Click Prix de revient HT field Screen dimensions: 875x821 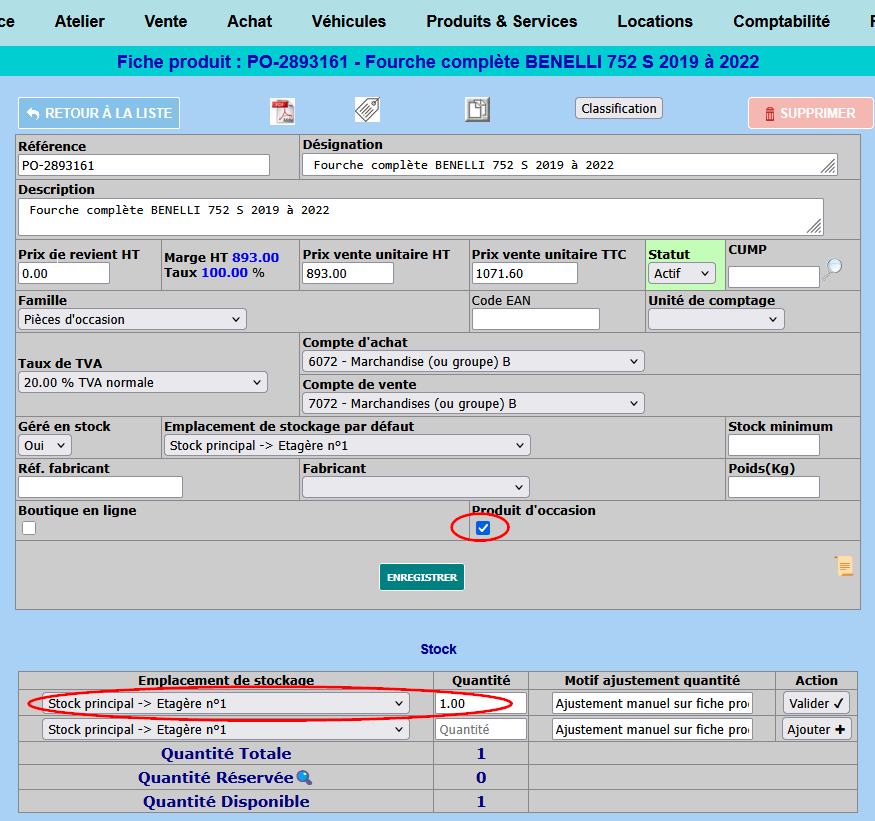click(x=64, y=273)
